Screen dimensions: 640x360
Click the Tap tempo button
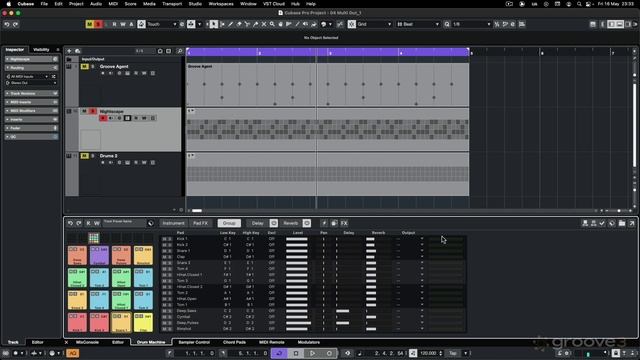[453, 353]
